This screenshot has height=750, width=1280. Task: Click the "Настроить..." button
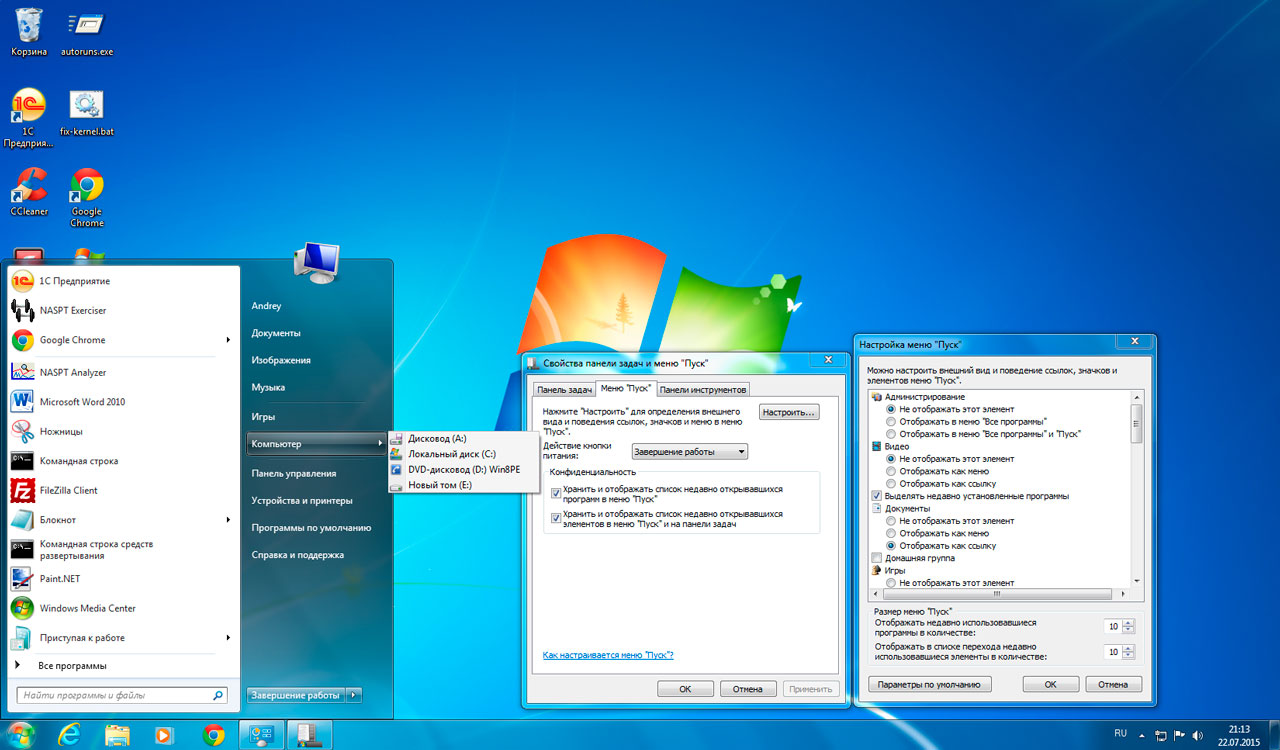[x=789, y=412]
